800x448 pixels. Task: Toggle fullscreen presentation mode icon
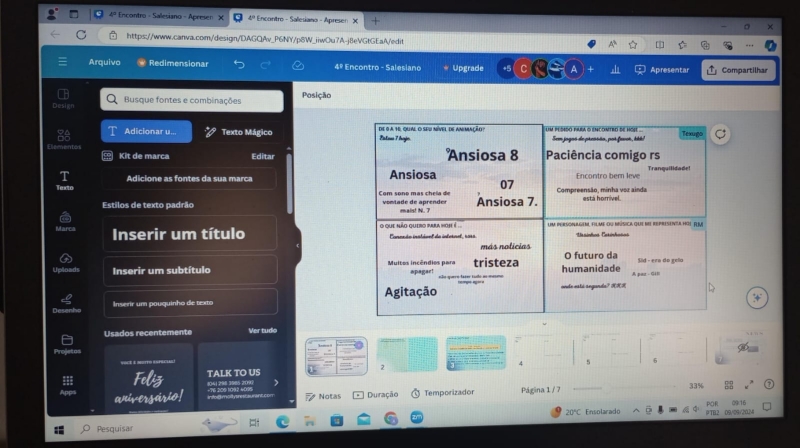point(748,385)
